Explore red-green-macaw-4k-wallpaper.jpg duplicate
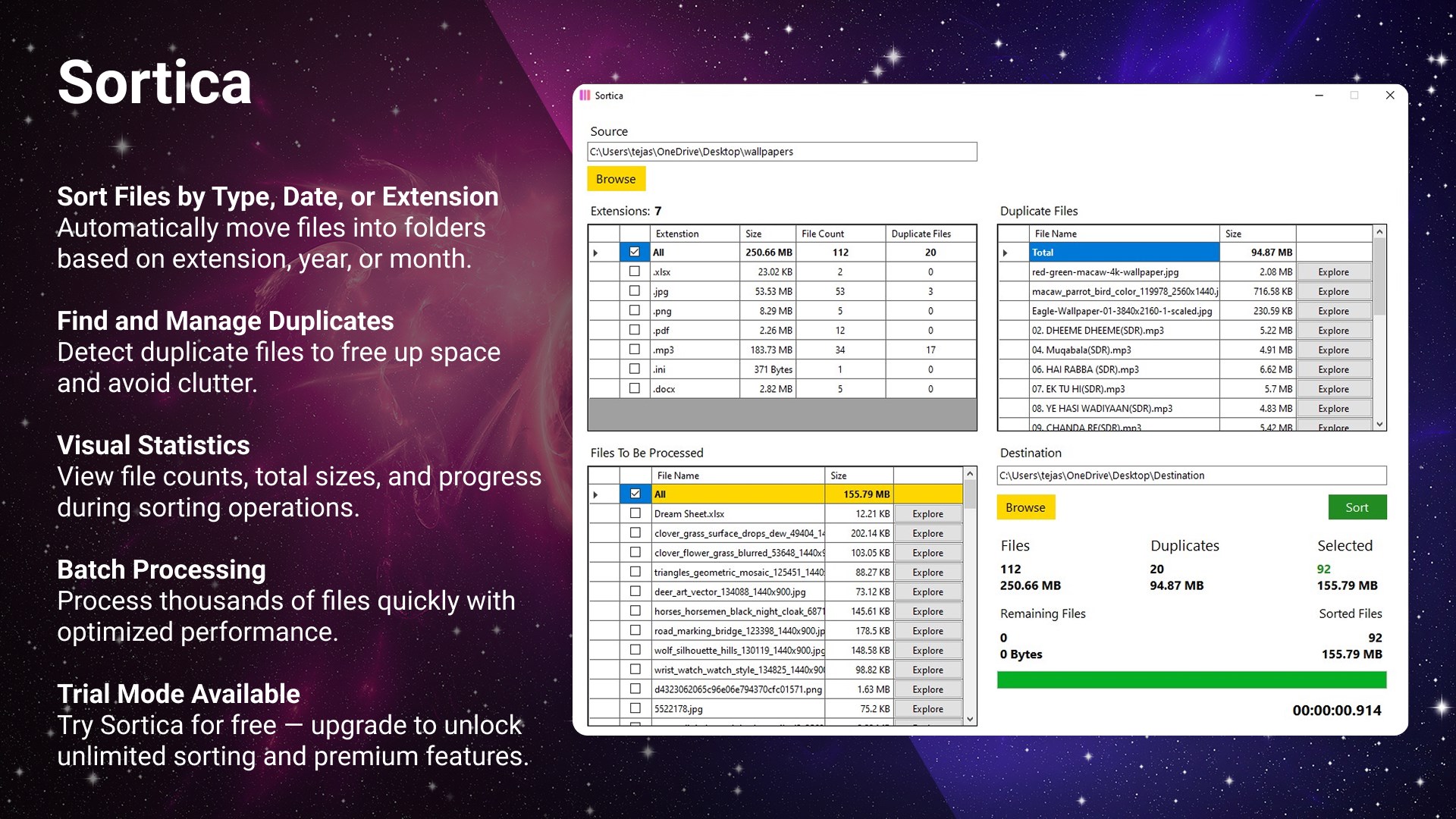This screenshot has width=1456, height=819. pos(1333,272)
